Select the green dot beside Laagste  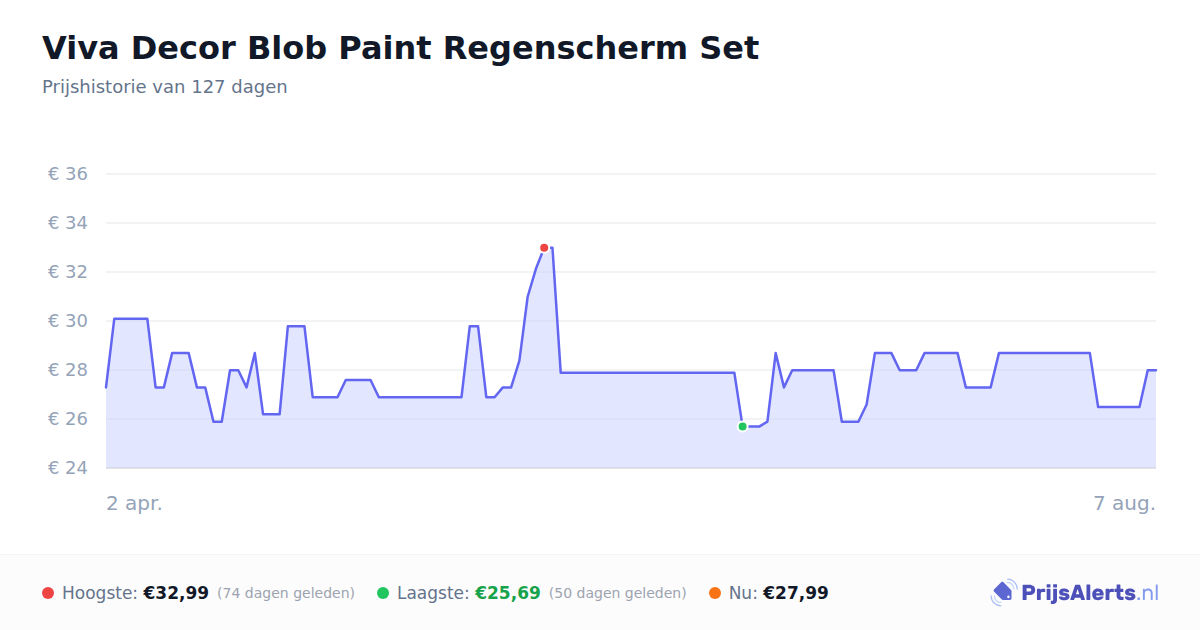pyautogui.click(x=383, y=593)
